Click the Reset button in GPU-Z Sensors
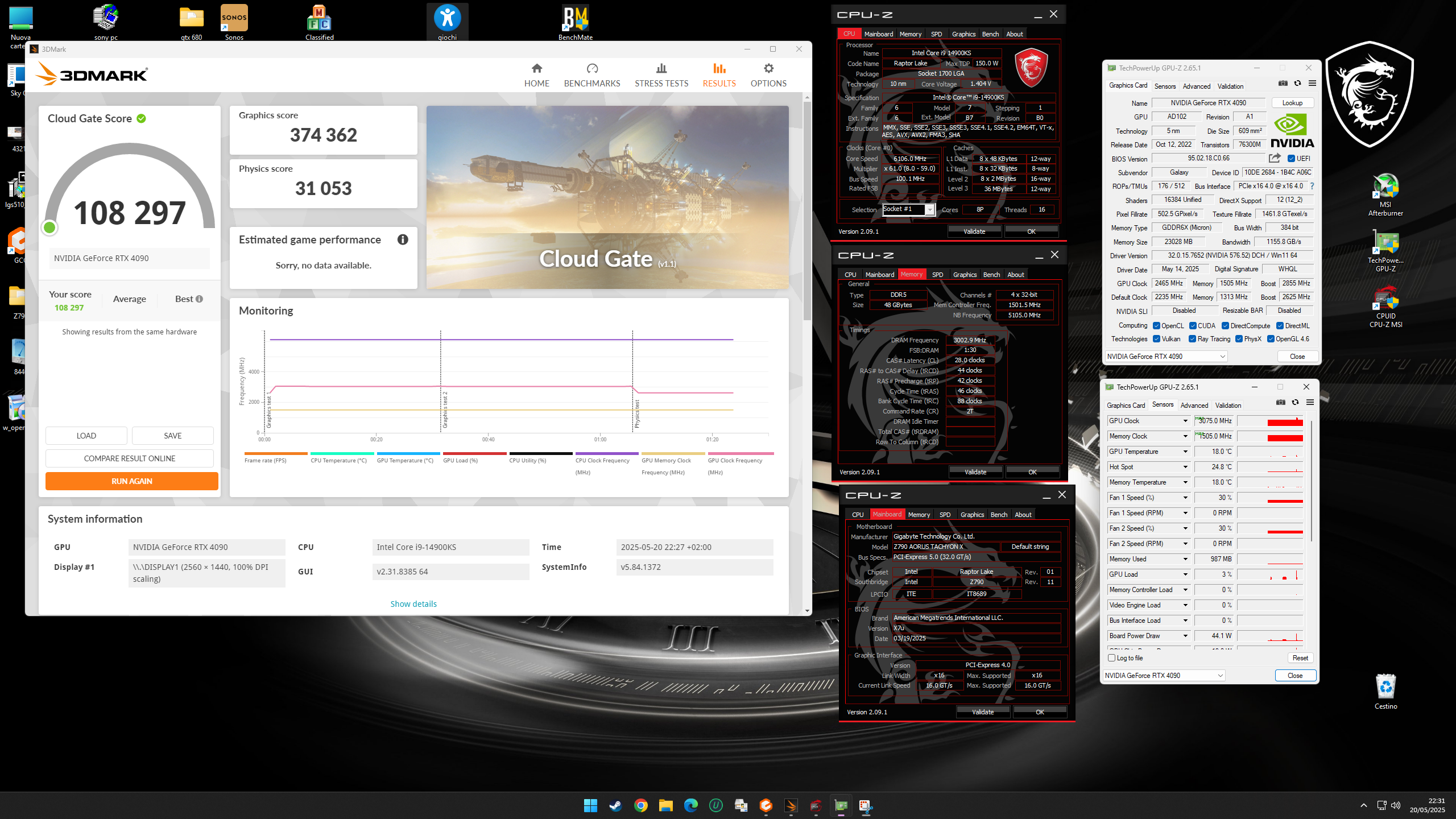 (x=1300, y=658)
